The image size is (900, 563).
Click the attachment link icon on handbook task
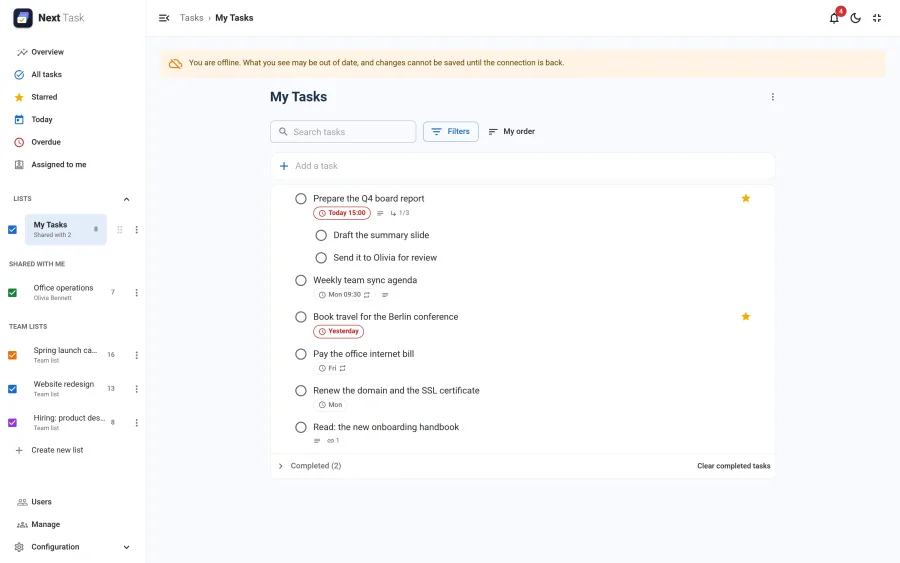(x=333, y=441)
